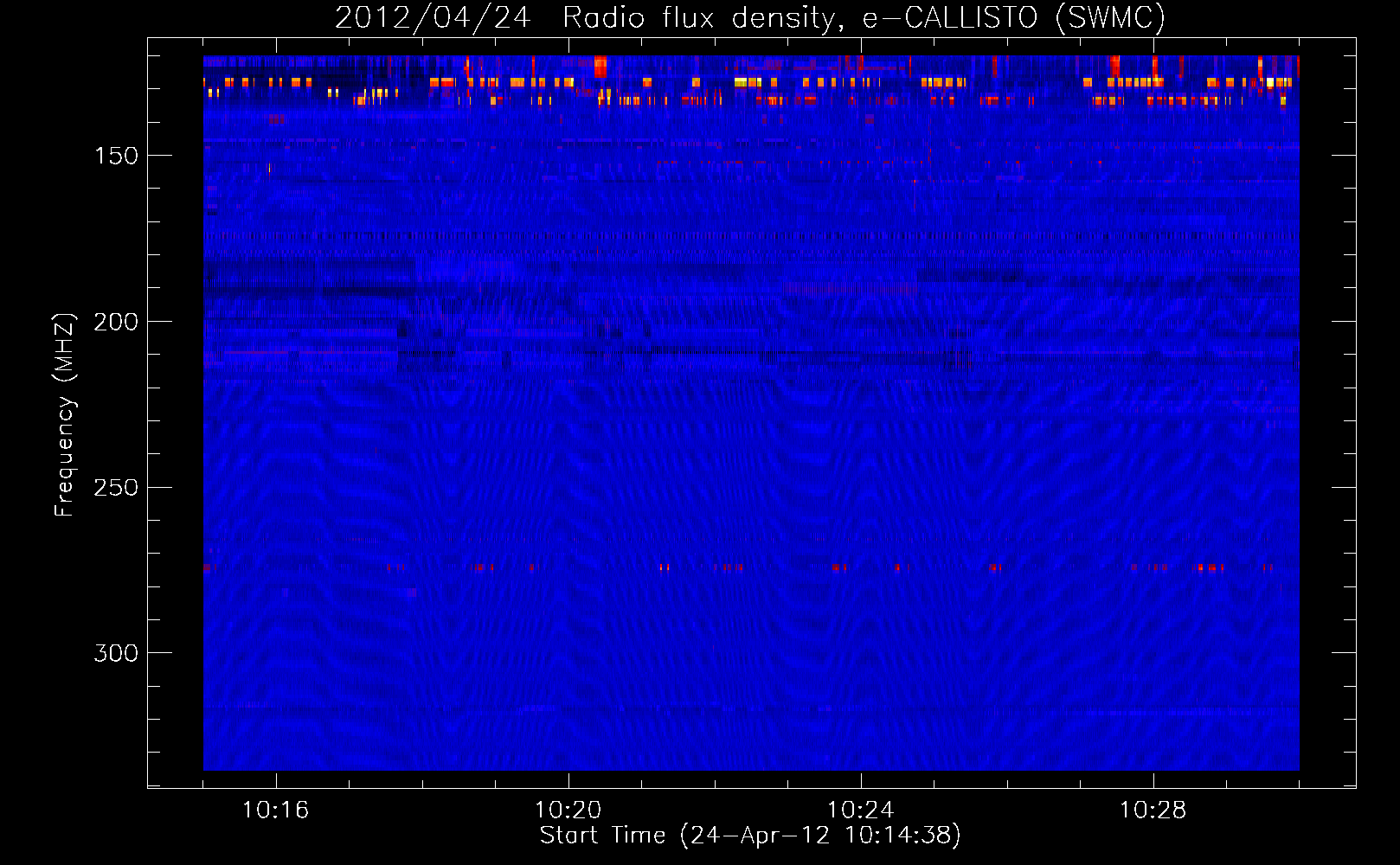Click the 10:24 time tick label

861,811
